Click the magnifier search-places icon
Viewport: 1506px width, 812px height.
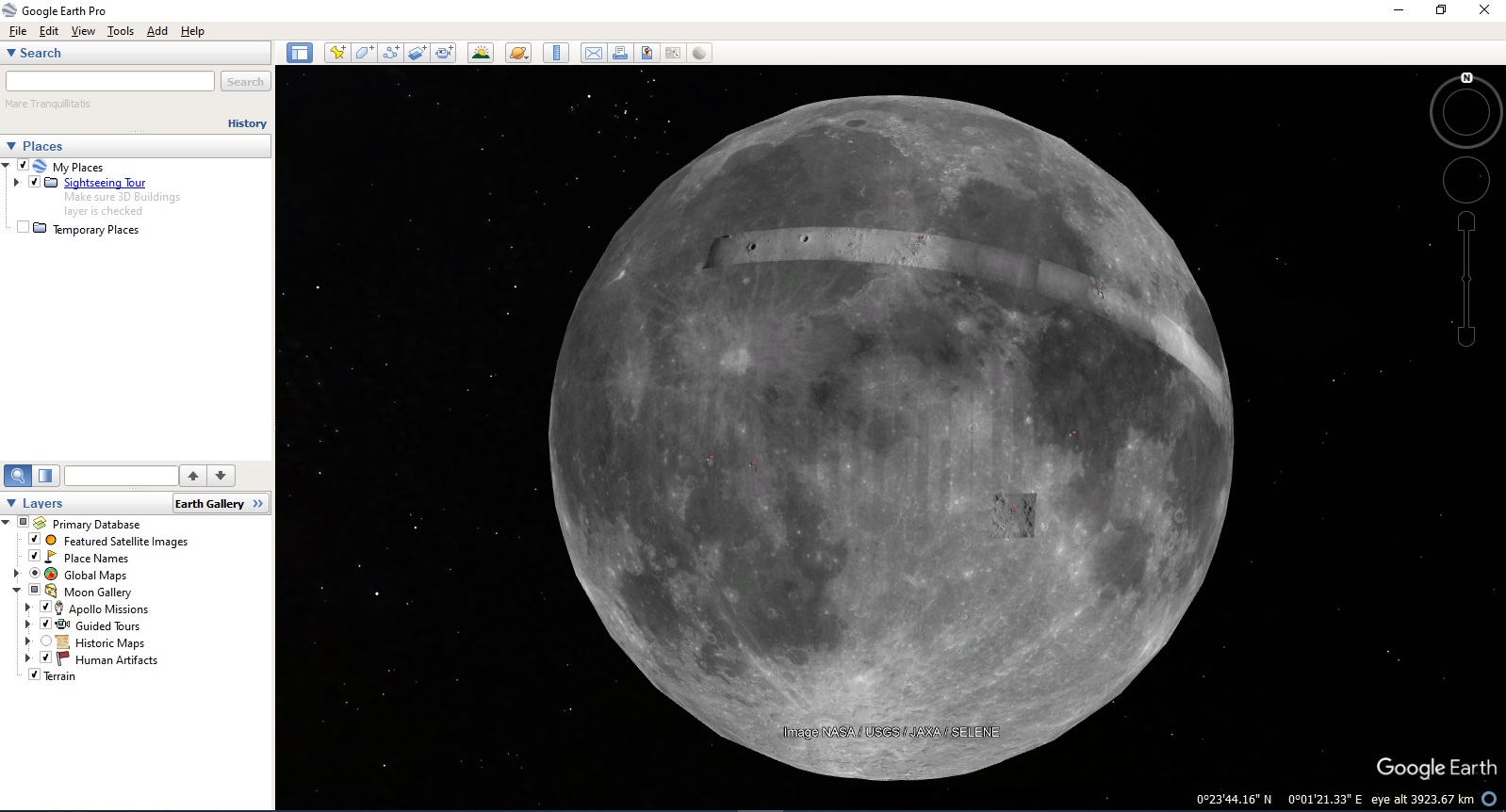click(x=18, y=476)
